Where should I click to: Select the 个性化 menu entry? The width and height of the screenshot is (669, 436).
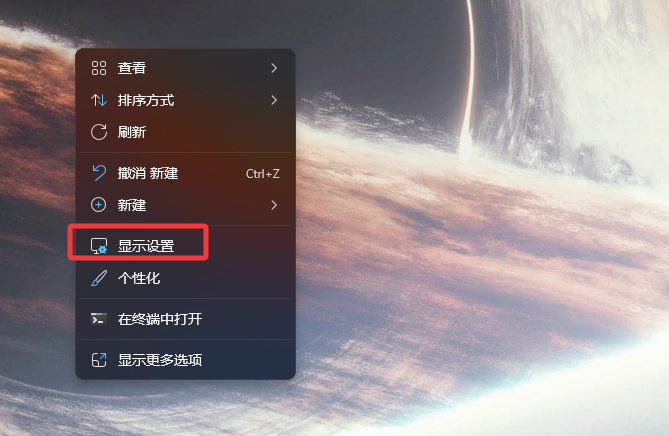(185, 278)
